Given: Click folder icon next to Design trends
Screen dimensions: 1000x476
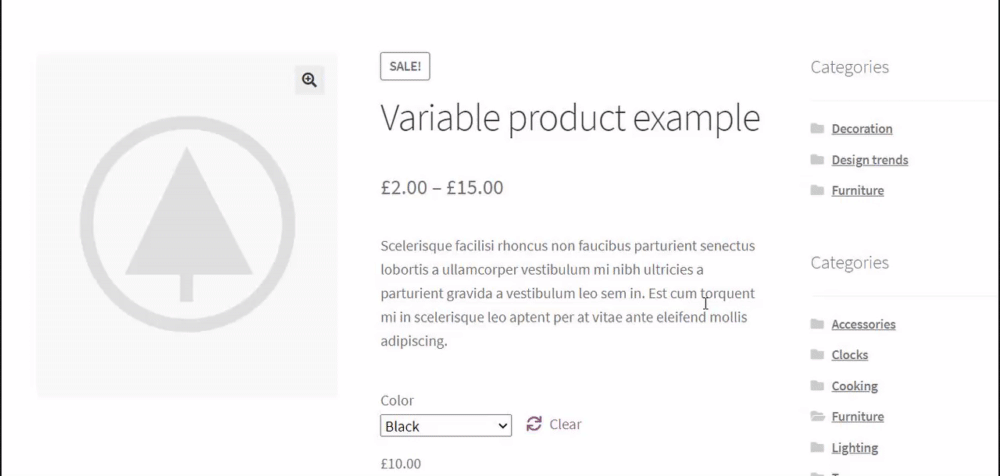Looking at the screenshot, I should [817, 159].
